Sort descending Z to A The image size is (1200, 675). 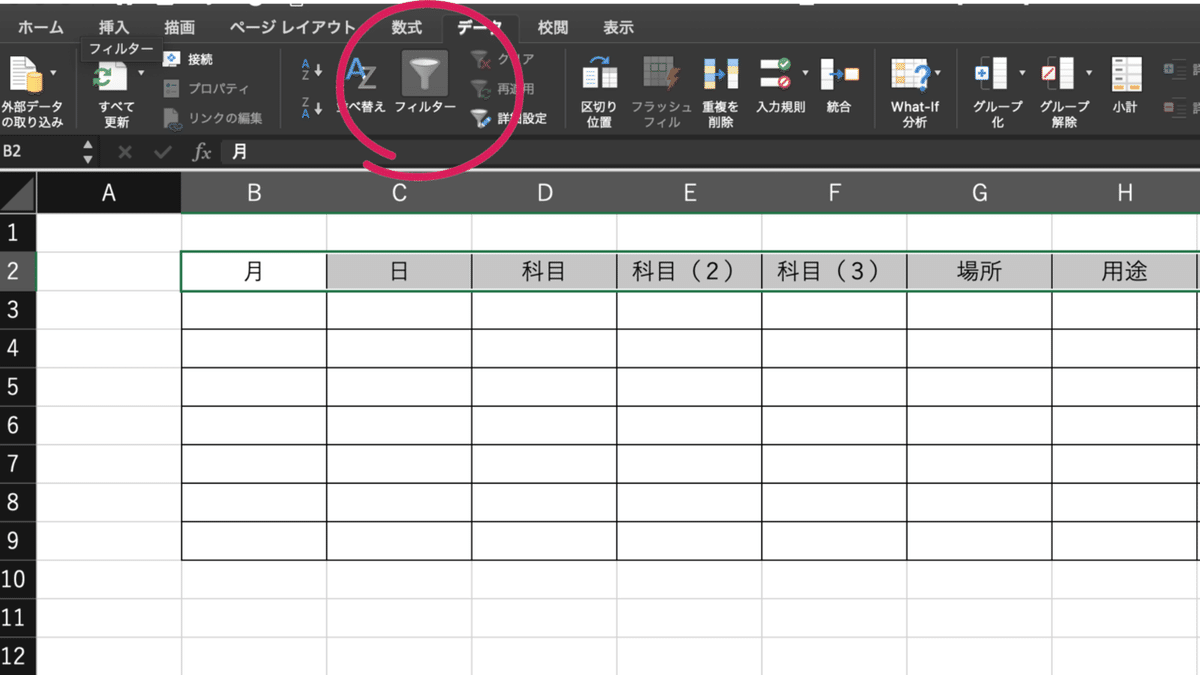click(x=312, y=106)
